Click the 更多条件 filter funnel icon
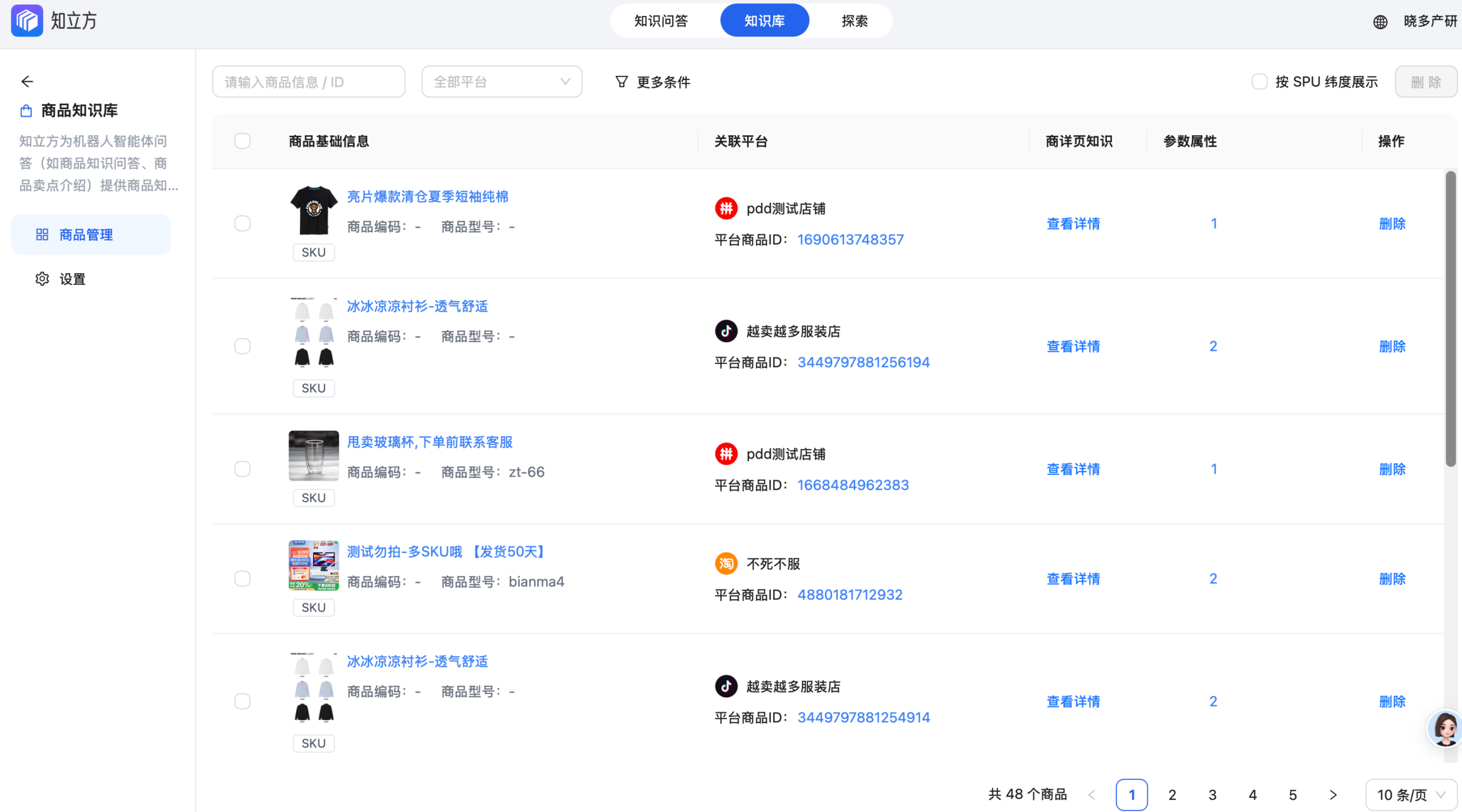 (x=621, y=81)
